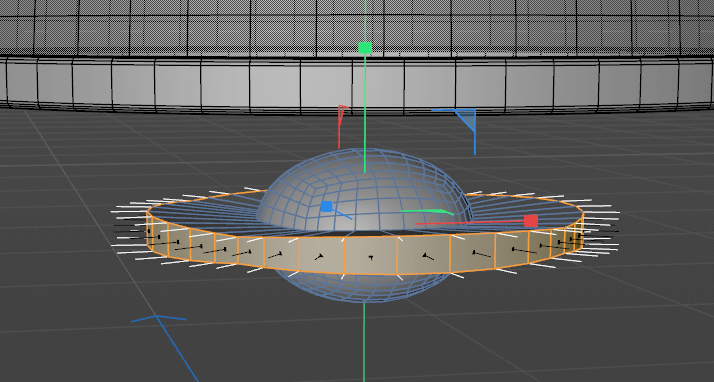Select the red X-axis square handle
Viewport: 714px width, 382px height.
click(531, 221)
